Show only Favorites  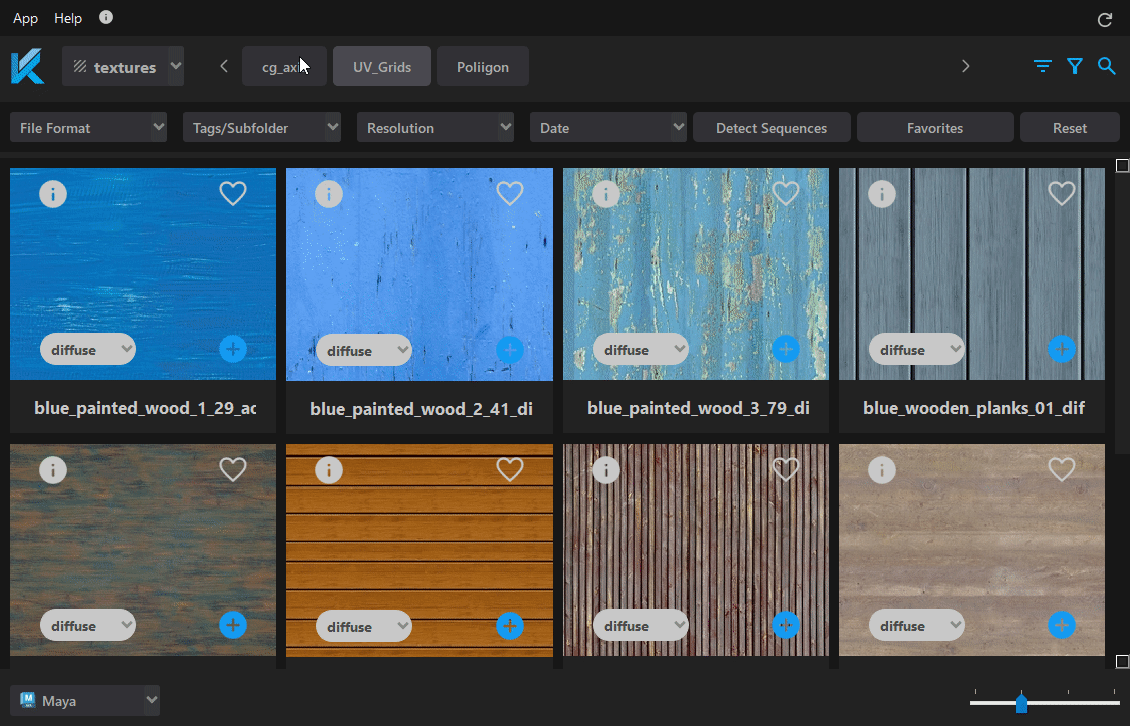tap(935, 128)
